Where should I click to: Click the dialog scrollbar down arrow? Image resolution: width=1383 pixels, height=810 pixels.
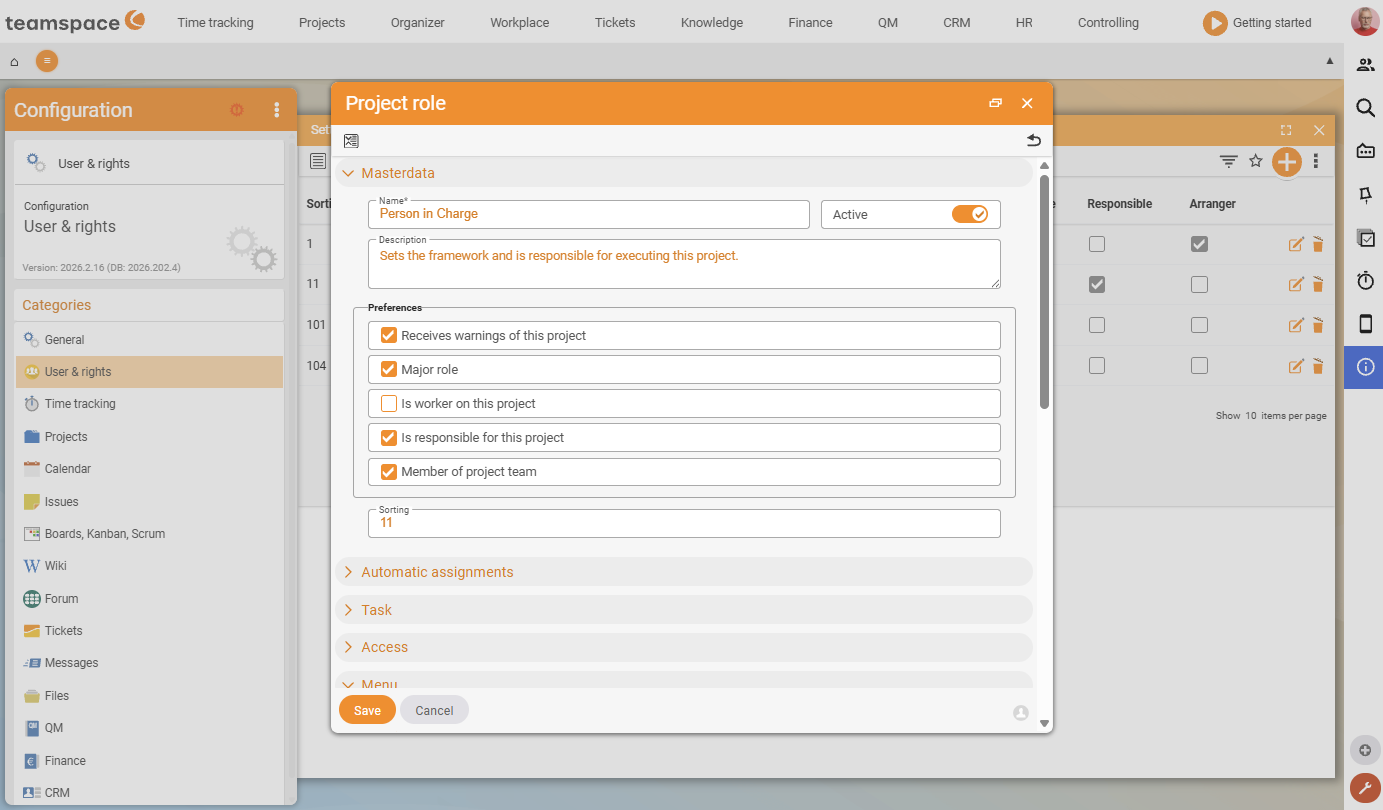(x=1044, y=723)
